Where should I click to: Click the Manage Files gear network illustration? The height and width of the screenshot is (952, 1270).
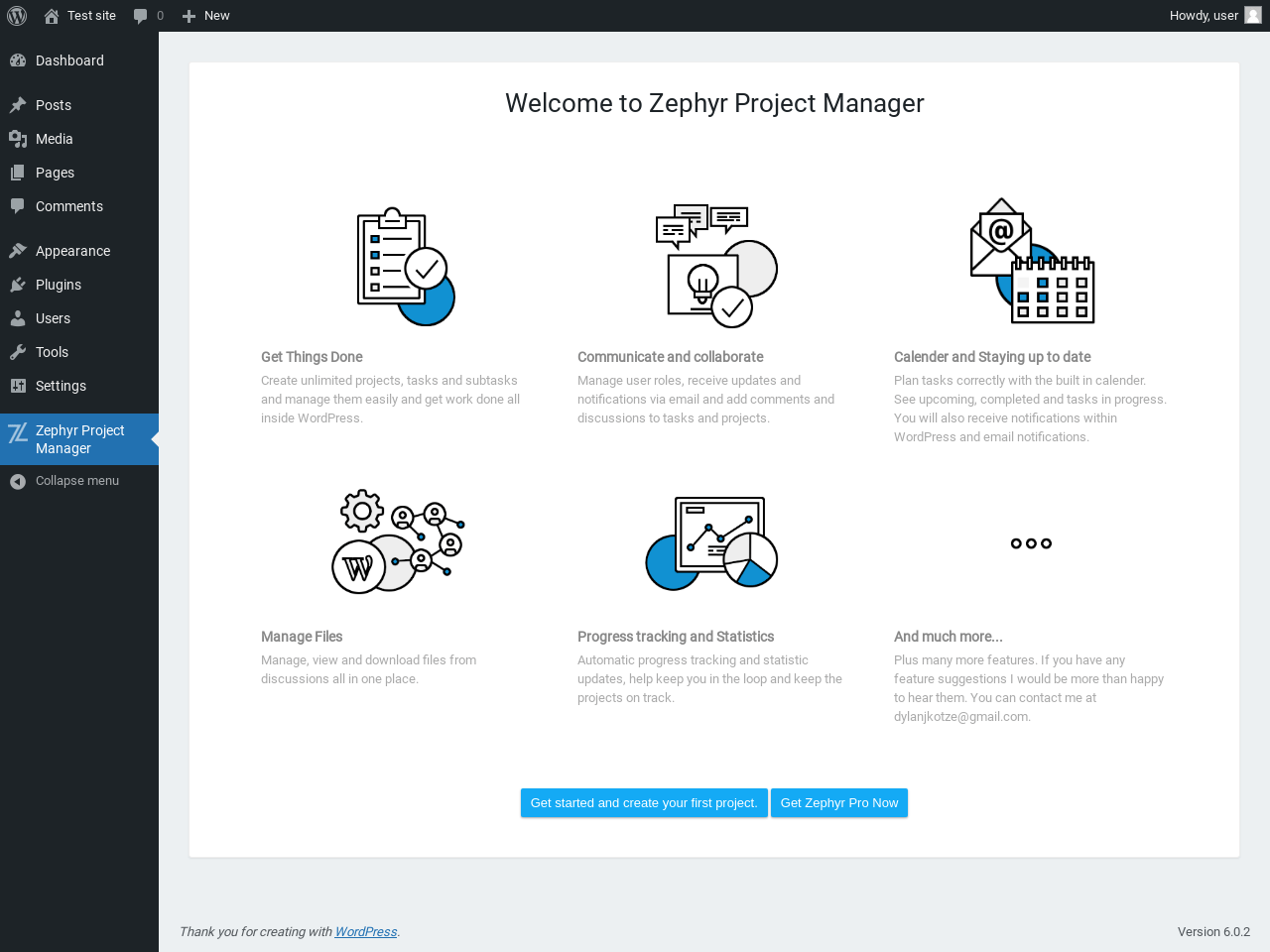pyautogui.click(x=398, y=541)
